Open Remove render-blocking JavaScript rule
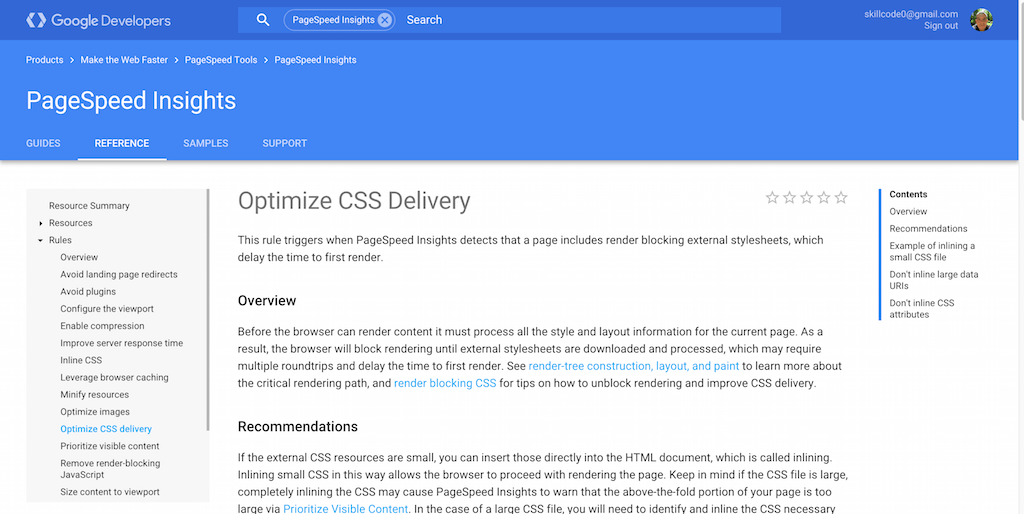 pos(110,468)
